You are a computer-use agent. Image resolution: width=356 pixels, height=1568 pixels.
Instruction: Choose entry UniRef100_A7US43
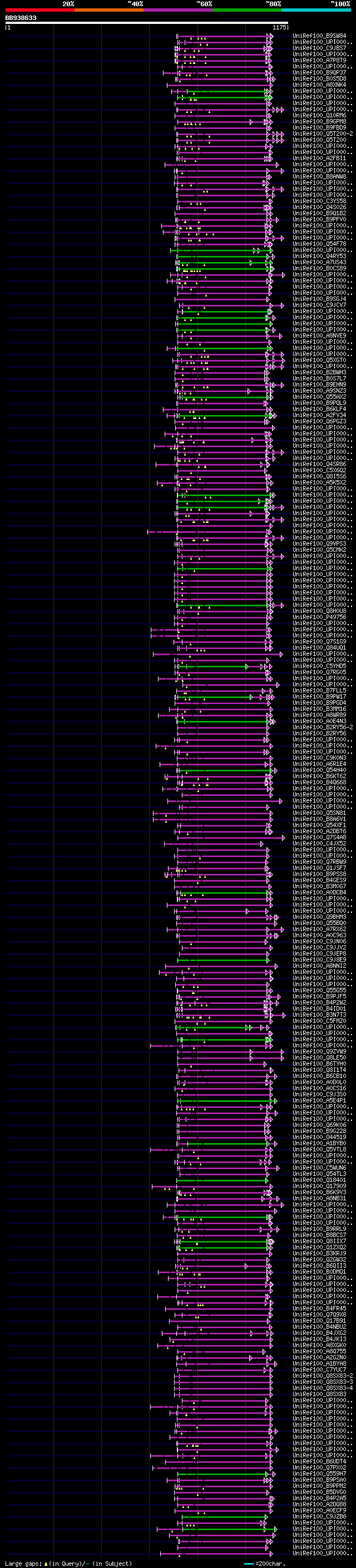point(319,262)
